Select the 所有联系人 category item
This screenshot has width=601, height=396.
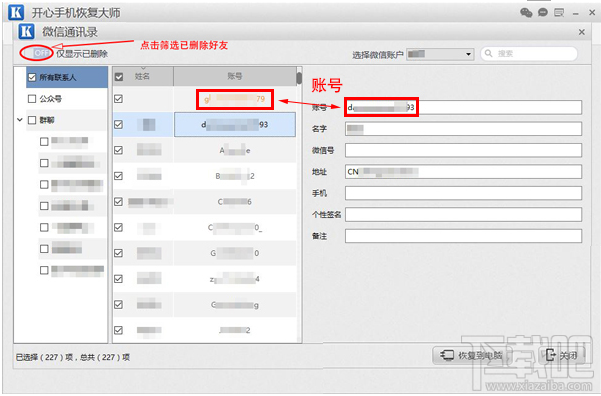coord(67,77)
